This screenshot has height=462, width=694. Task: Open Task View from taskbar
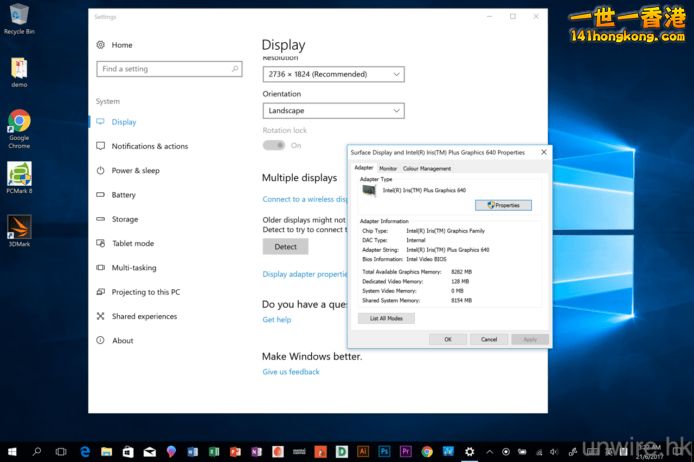coord(61,451)
